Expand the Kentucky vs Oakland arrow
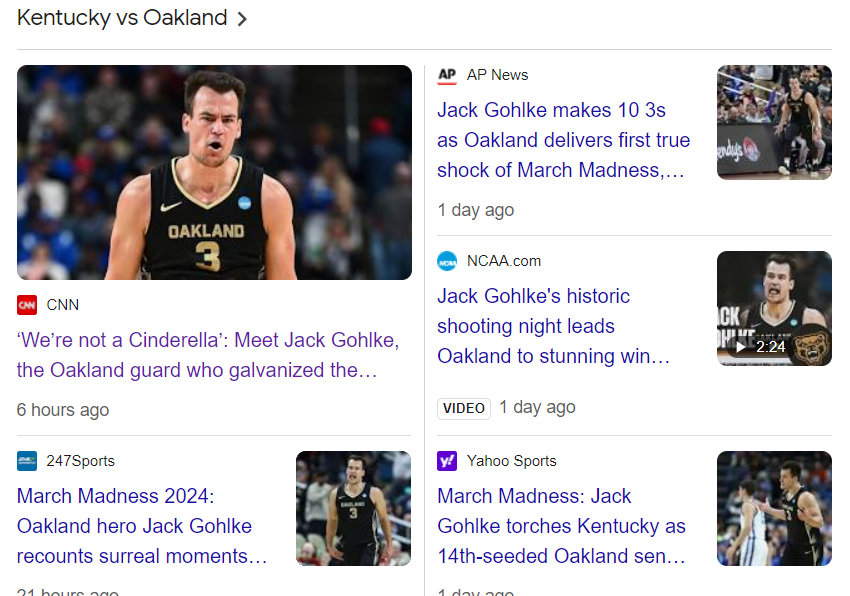850x596 pixels. tap(242, 19)
